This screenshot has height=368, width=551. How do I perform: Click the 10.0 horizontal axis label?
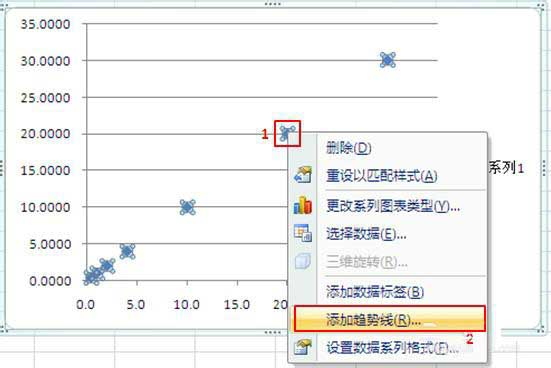pyautogui.click(x=187, y=305)
